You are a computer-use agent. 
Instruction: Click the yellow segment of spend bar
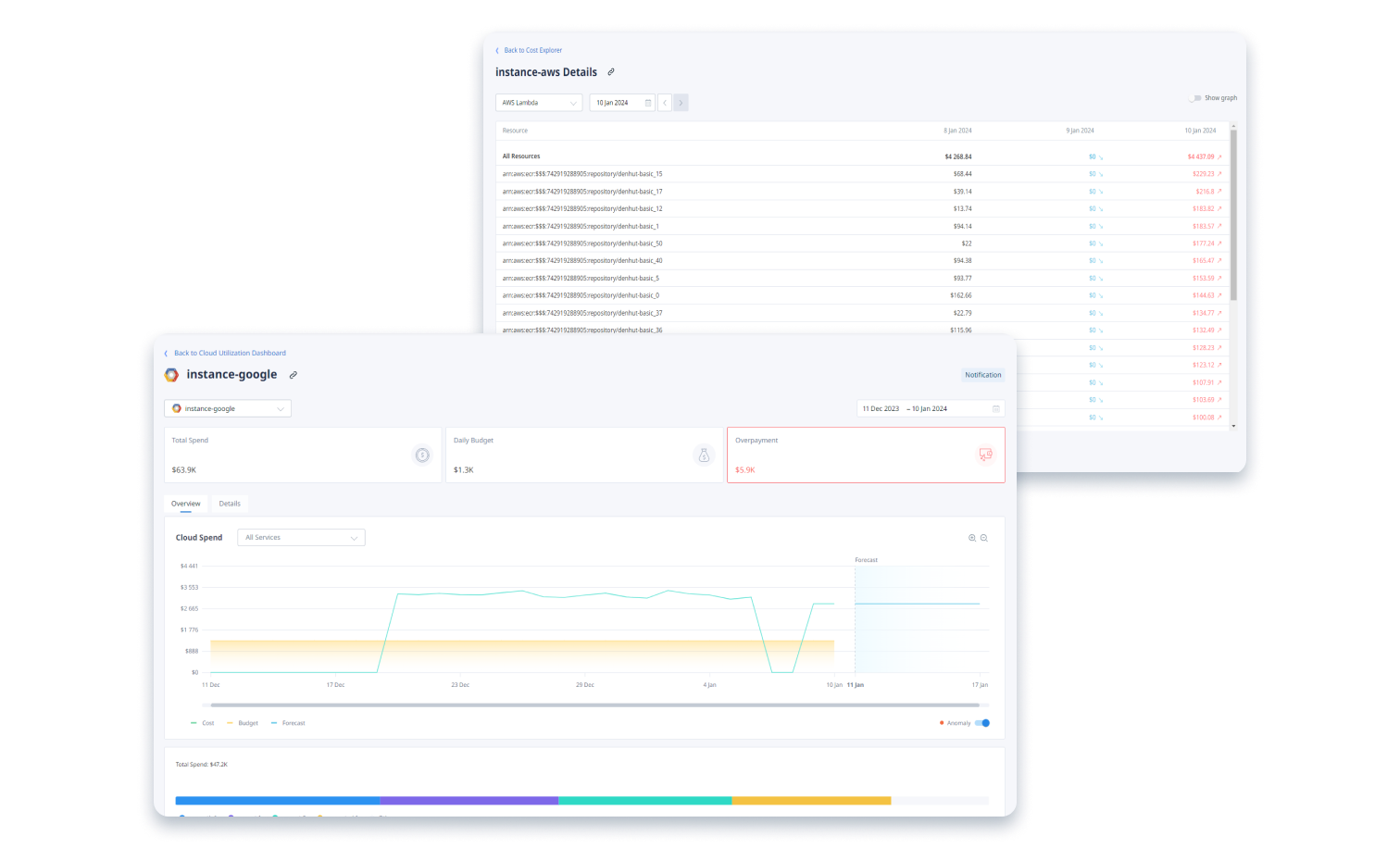pos(812,801)
